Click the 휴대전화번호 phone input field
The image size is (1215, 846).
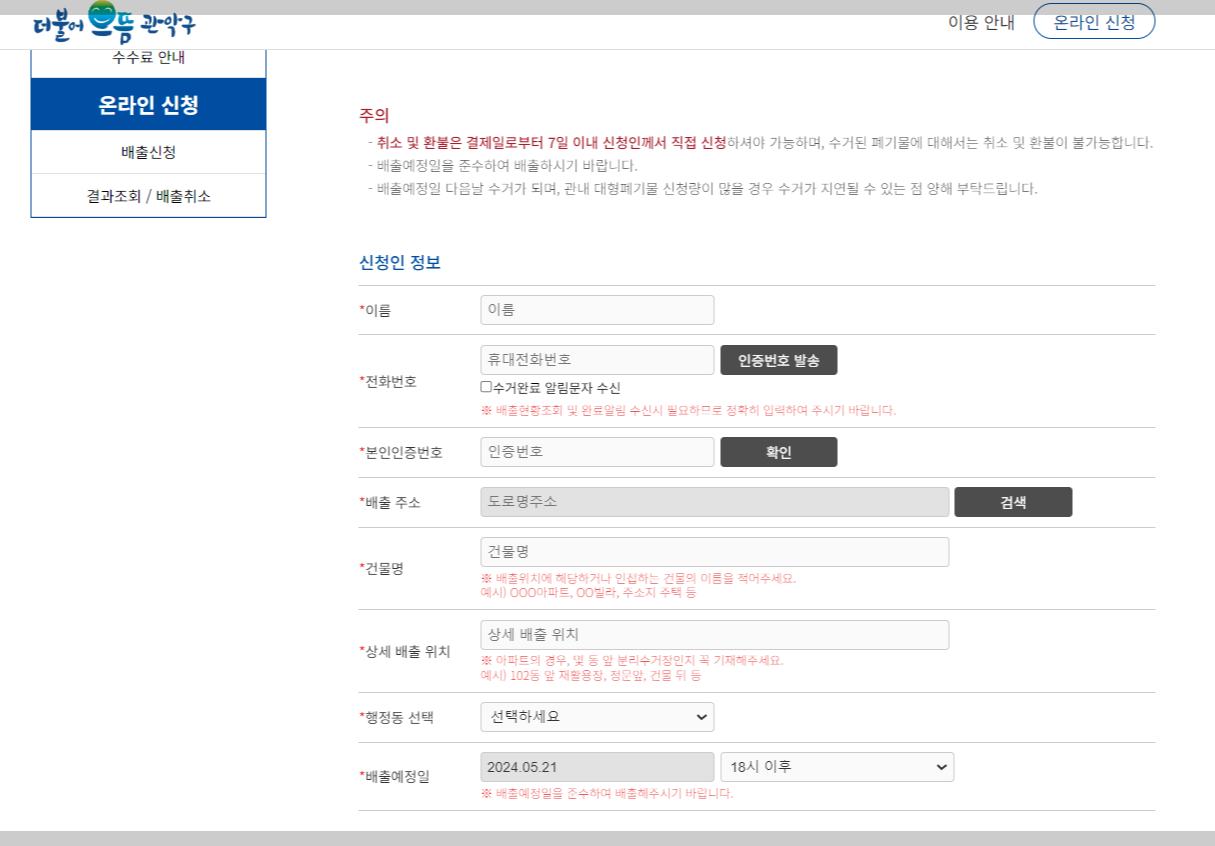597,360
